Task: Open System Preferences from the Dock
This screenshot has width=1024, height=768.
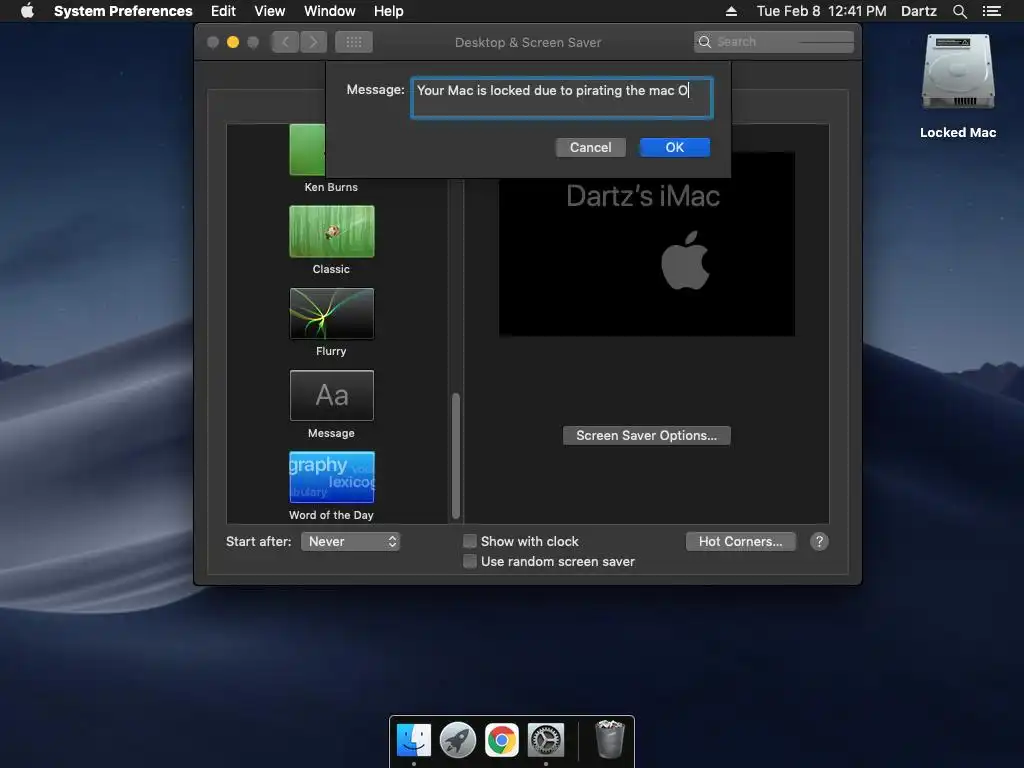Action: 546,740
